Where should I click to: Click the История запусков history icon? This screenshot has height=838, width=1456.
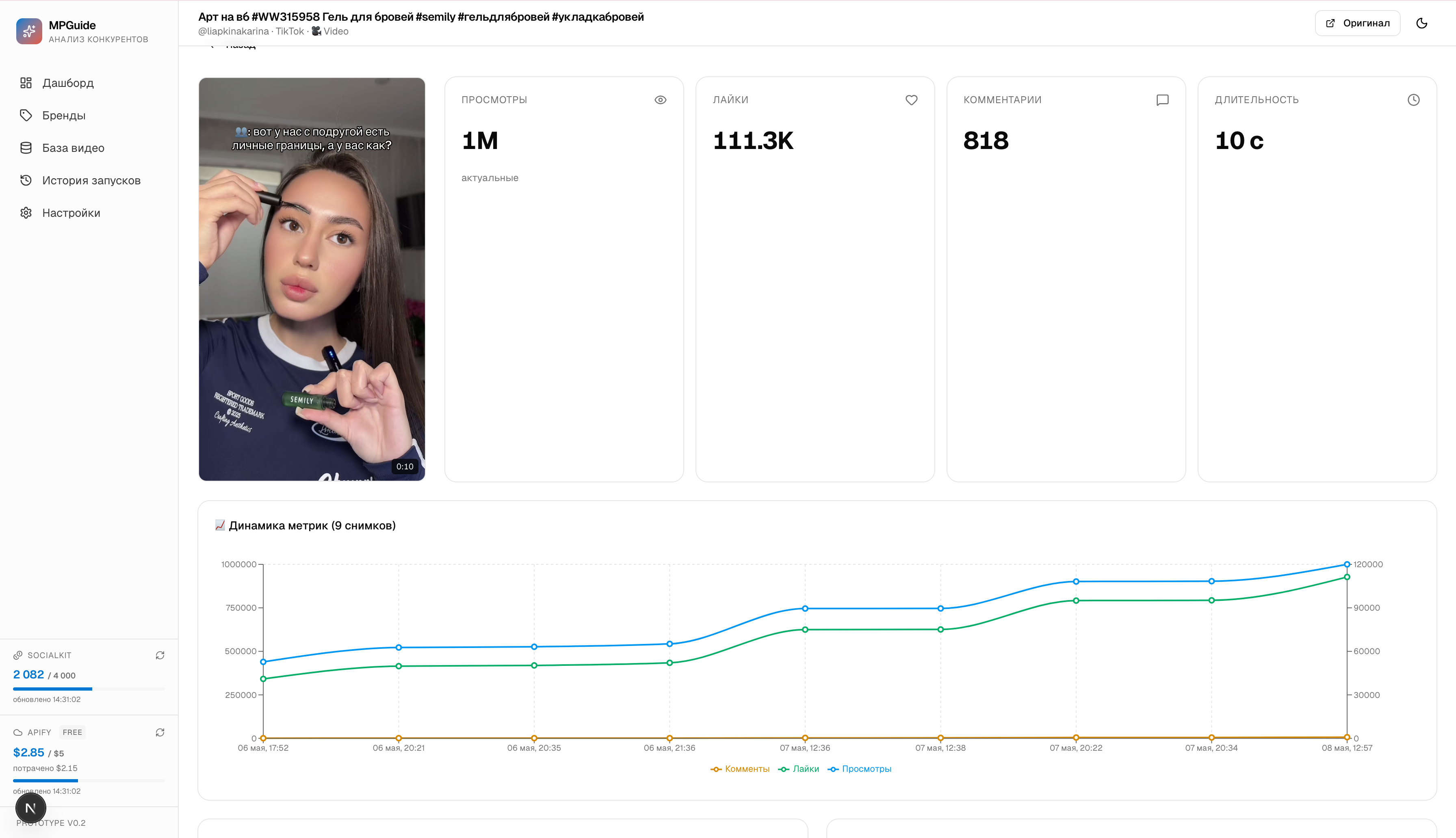point(26,180)
